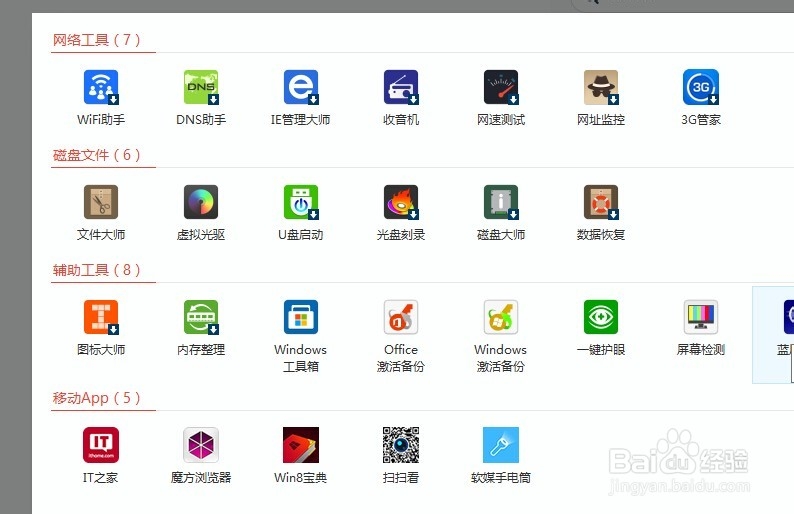This screenshot has width=794, height=514.
Task: Launch 一键护眼 eye icon
Action: tap(601, 317)
